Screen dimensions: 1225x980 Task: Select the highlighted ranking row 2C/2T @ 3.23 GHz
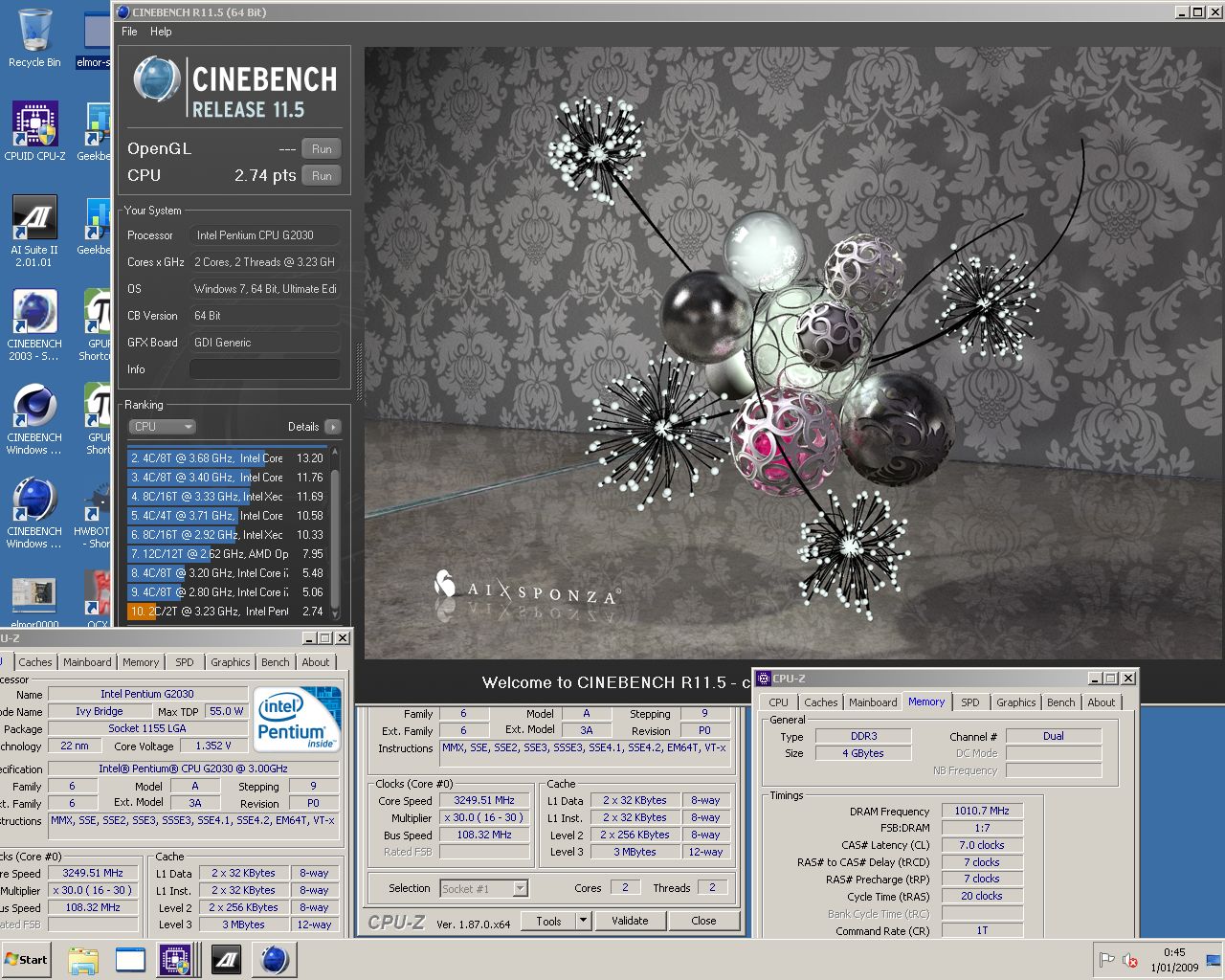tap(228, 612)
